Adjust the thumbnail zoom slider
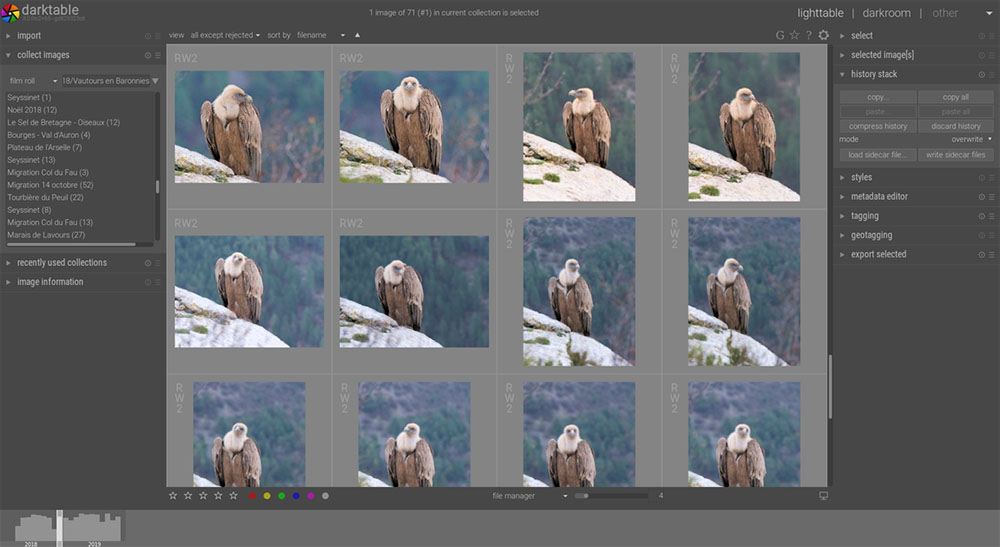The height and width of the screenshot is (547, 1000). point(610,496)
